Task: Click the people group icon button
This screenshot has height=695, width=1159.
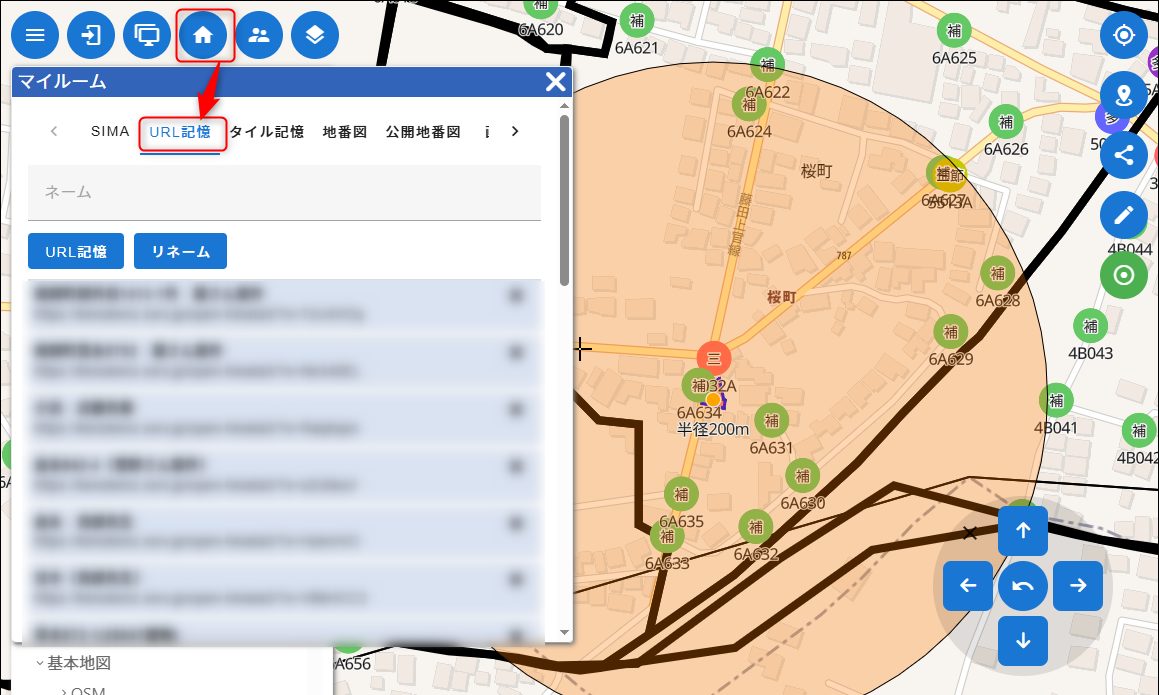Action: pos(259,36)
